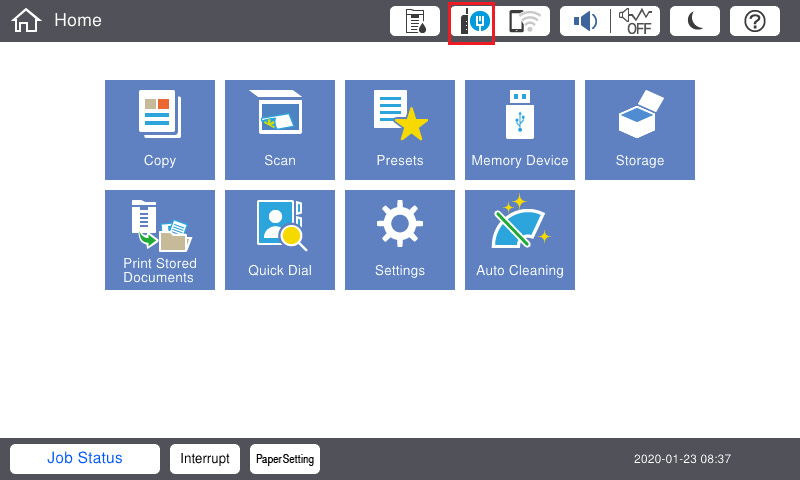This screenshot has height=480, width=800.
Task: Activate sleep mode with the moon icon
Action: (x=695, y=21)
